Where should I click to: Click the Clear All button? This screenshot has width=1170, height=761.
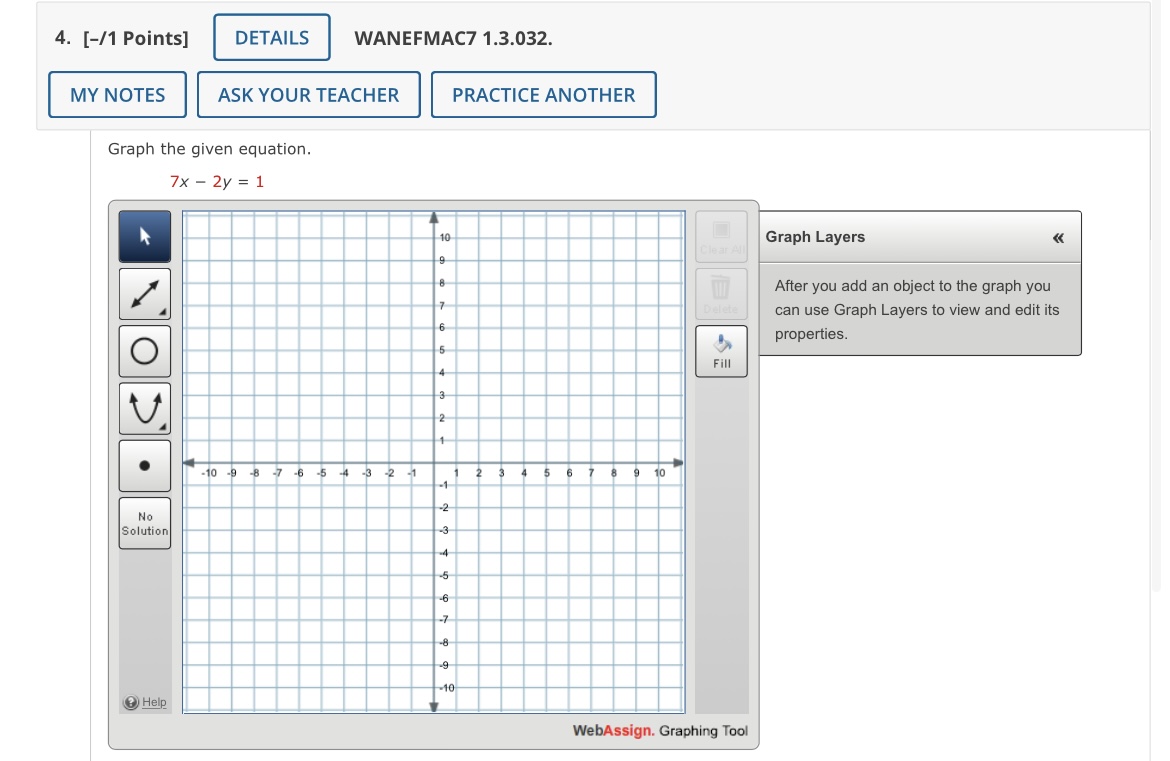tap(722, 237)
